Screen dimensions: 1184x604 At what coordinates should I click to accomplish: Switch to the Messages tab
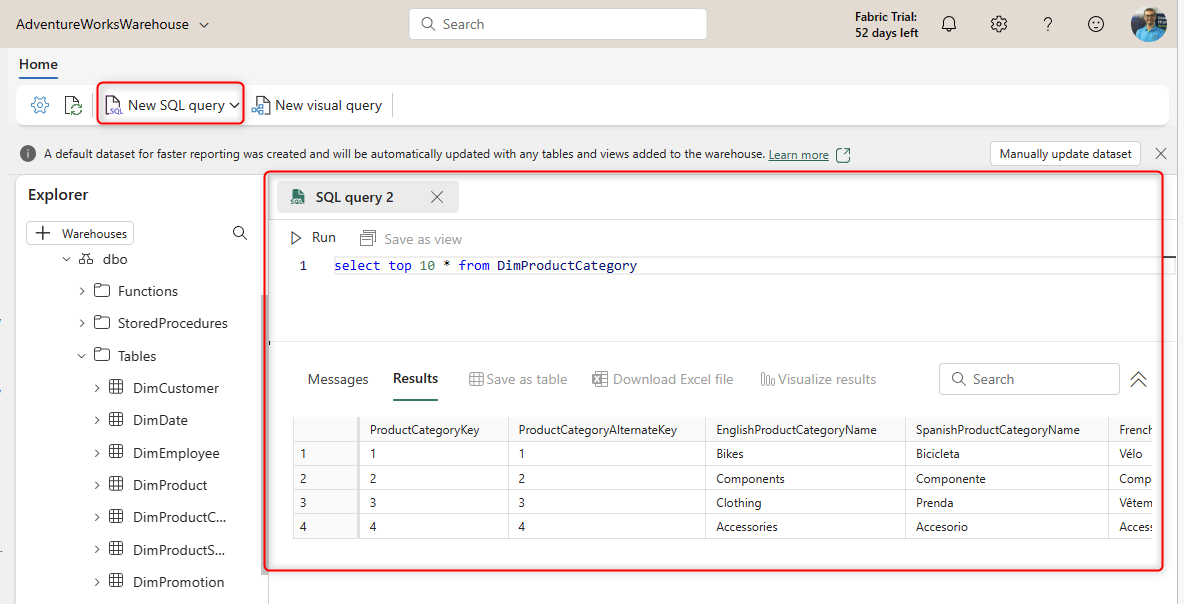click(x=338, y=379)
